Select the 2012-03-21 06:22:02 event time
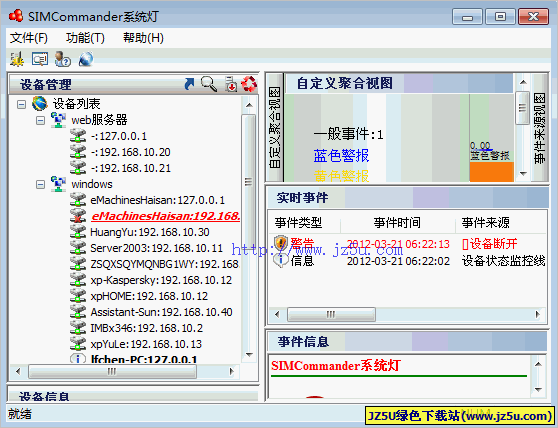Image resolution: width=558 pixels, height=428 pixels. (x=398, y=261)
